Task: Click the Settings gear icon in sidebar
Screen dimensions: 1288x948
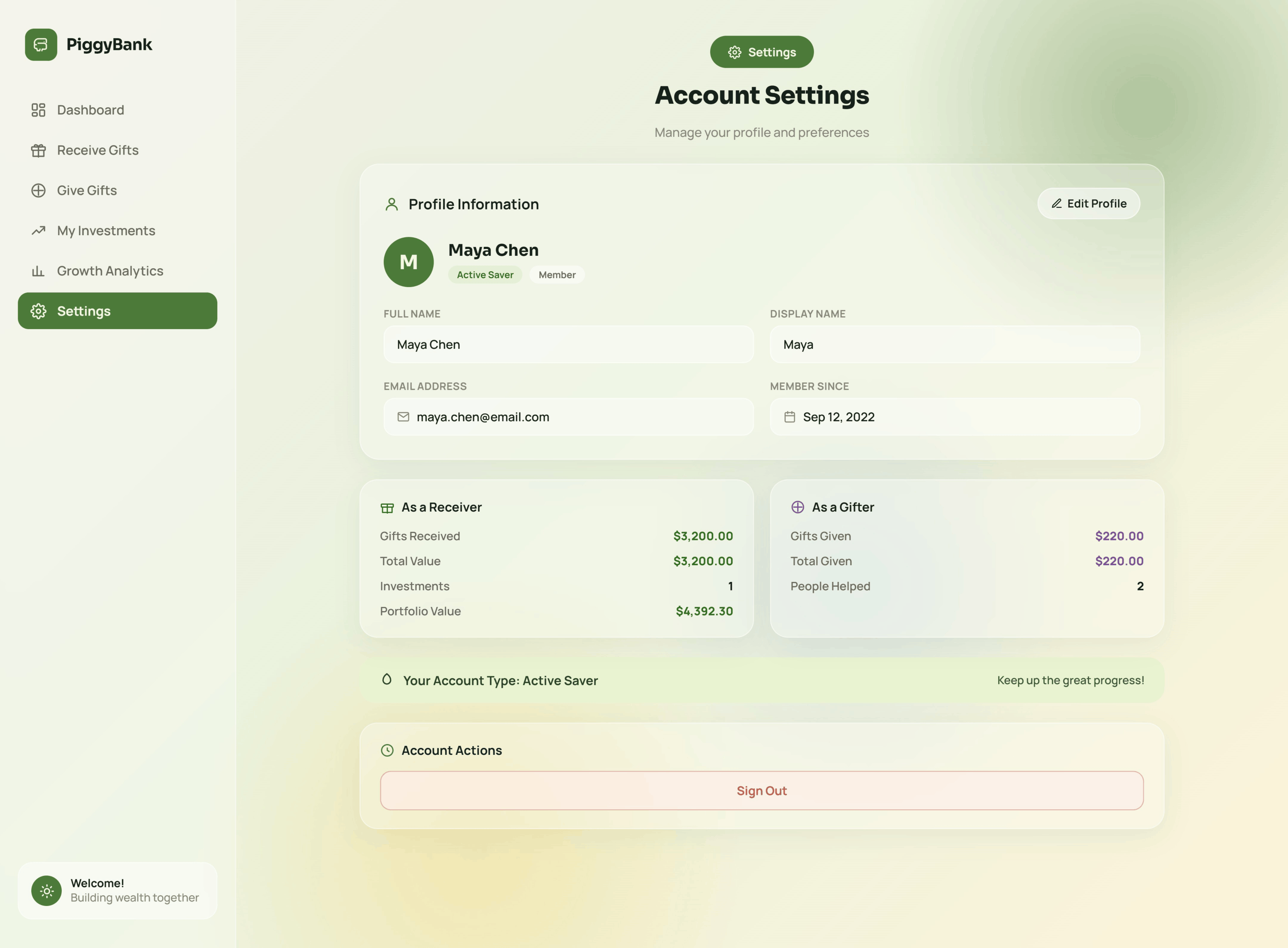Action: coord(39,311)
